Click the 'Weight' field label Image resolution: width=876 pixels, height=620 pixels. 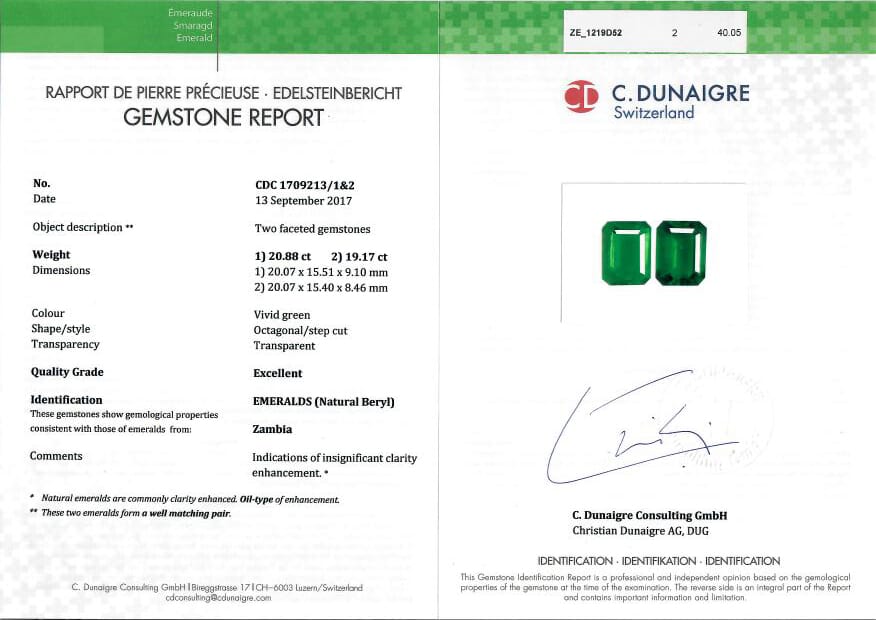(51, 255)
